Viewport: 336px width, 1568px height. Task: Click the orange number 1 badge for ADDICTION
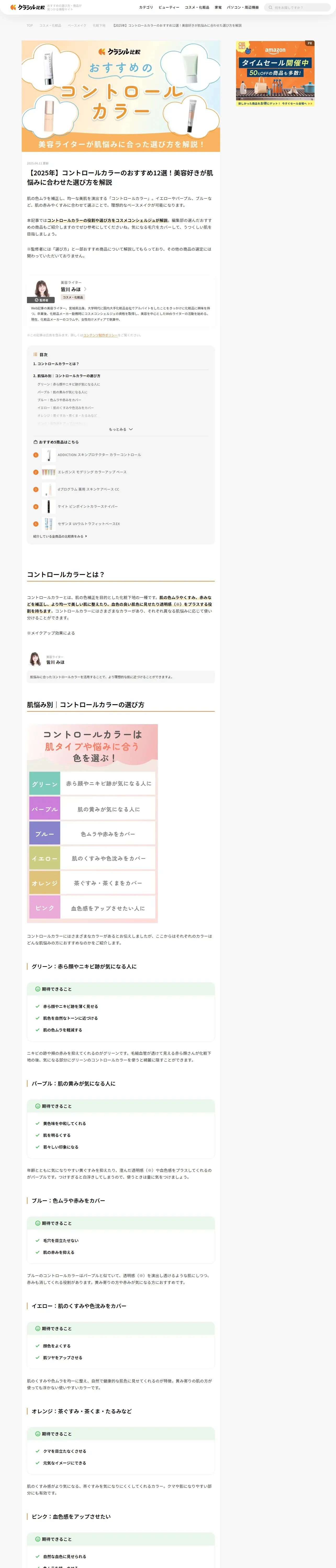click(x=35, y=455)
